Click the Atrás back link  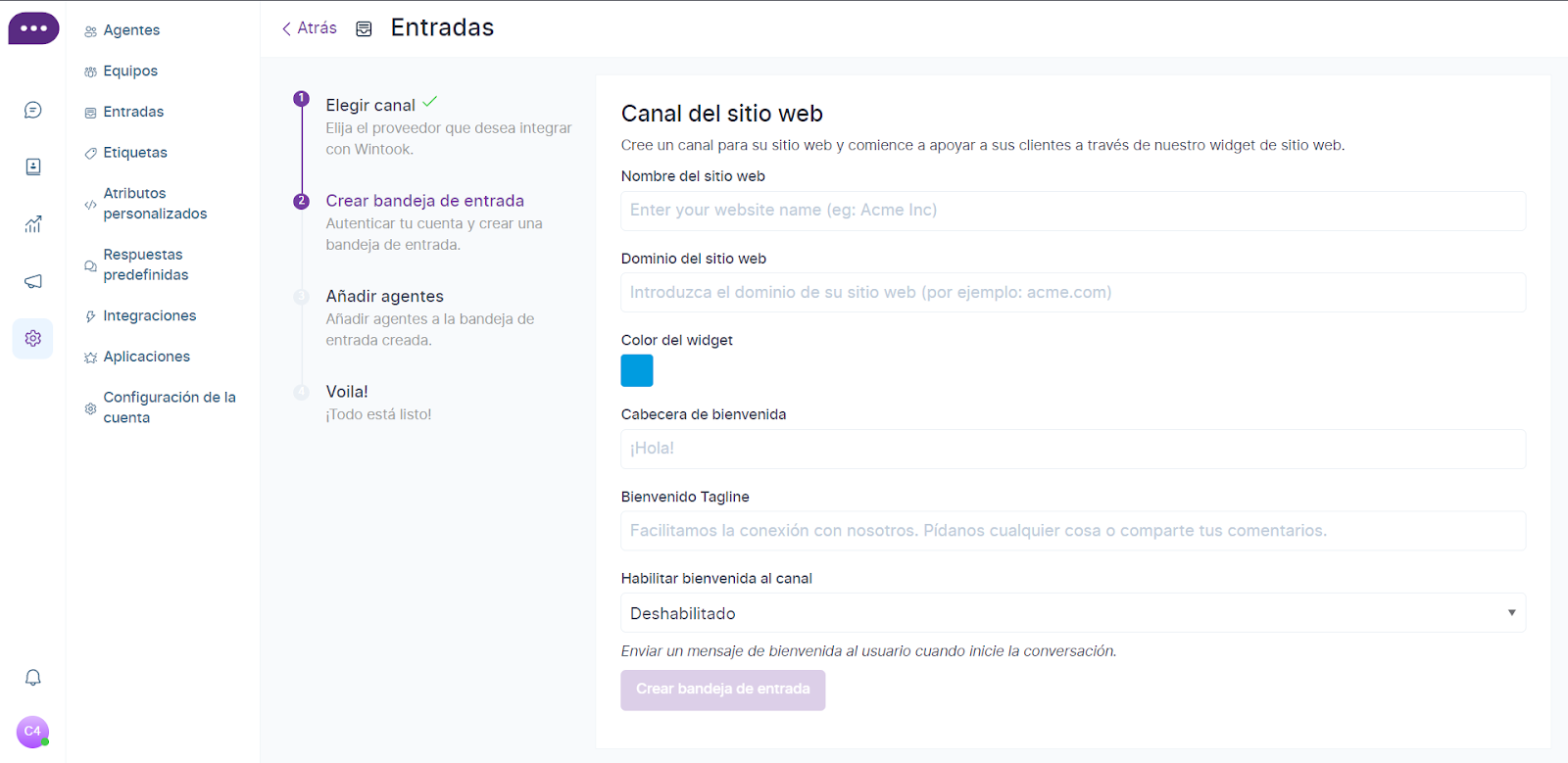coord(310,28)
